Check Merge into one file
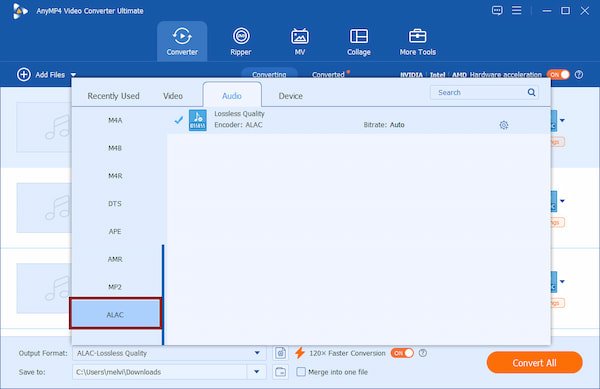Image resolution: width=600 pixels, height=389 pixels. 301,372
